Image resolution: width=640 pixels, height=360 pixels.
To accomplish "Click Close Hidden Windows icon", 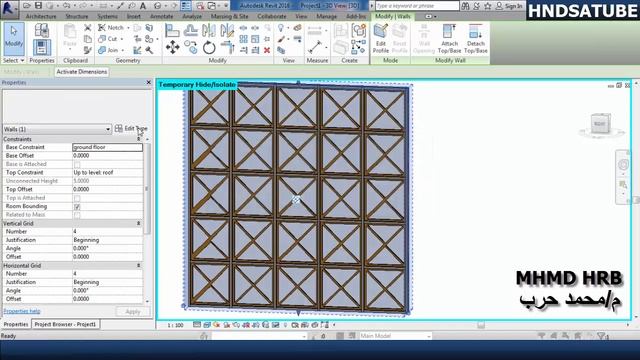I will coord(200,6).
